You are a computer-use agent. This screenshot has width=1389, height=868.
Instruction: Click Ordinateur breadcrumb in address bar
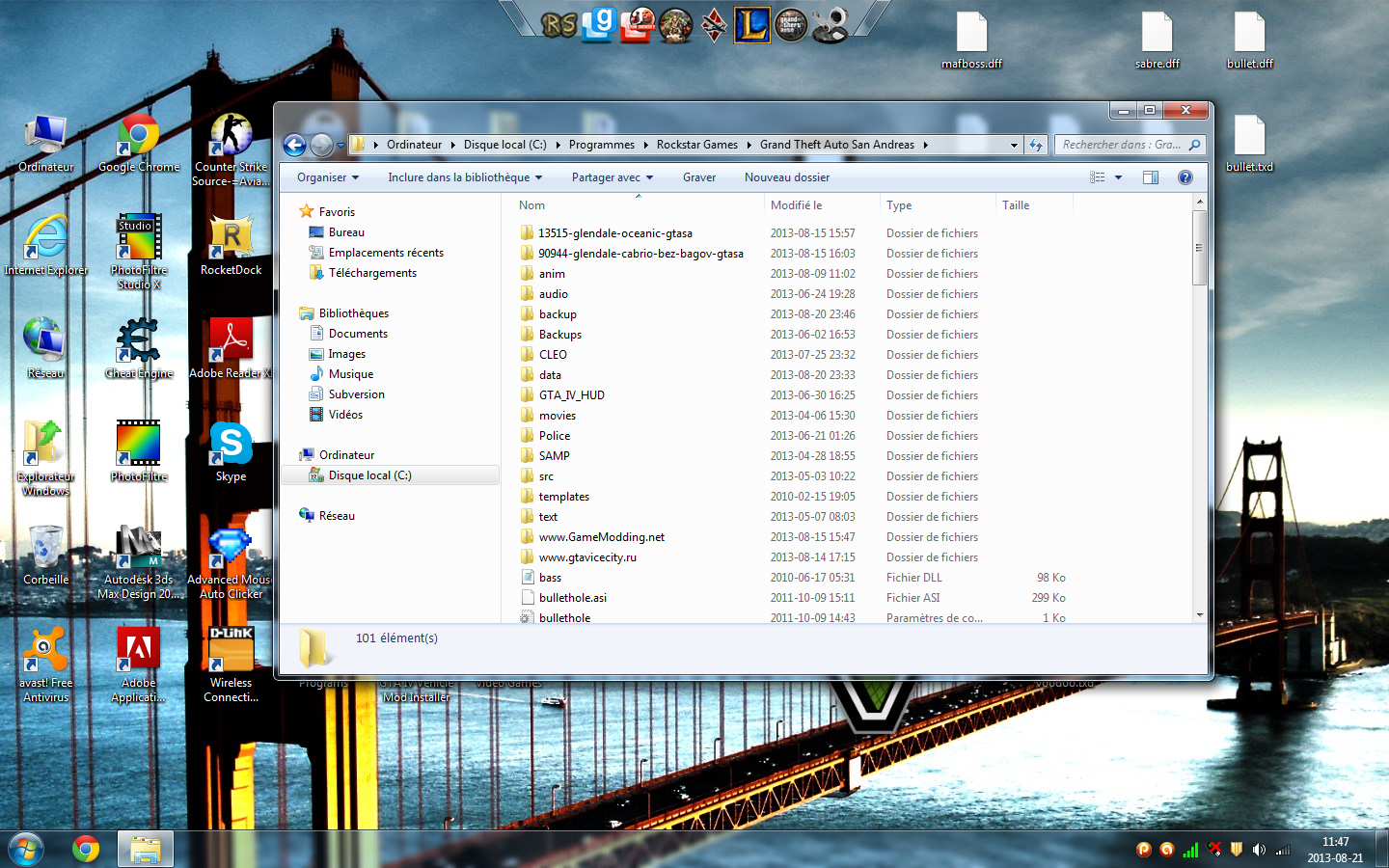coord(414,145)
